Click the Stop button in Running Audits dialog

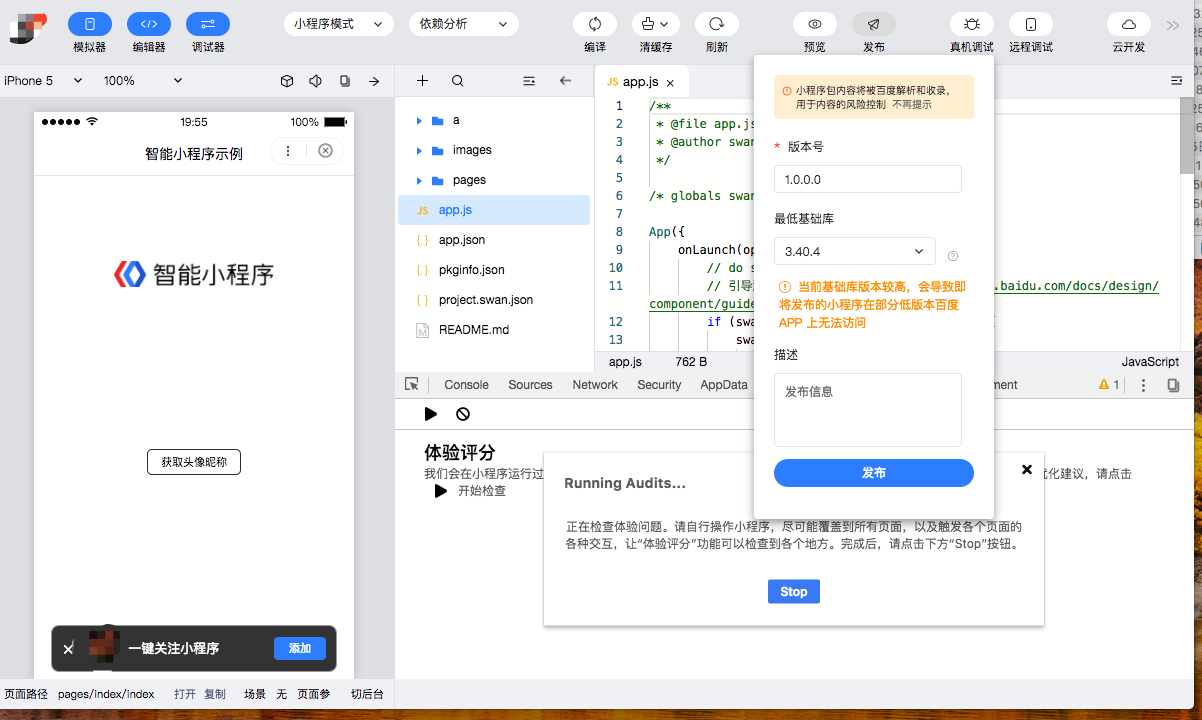794,591
